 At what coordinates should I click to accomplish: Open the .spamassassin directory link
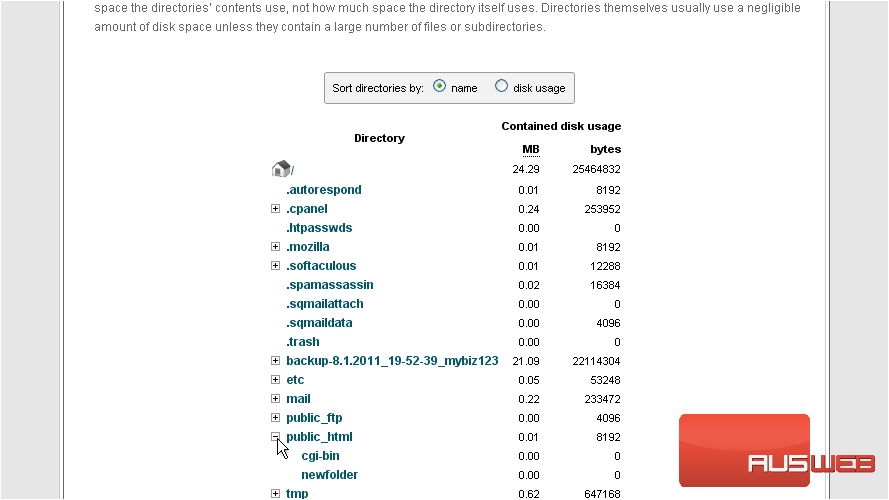click(330, 285)
